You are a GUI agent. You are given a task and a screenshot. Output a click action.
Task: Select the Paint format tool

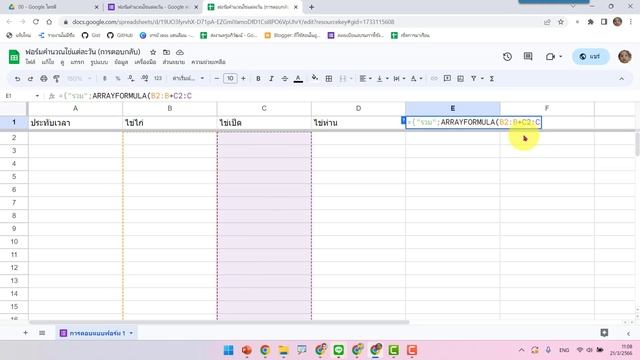click(56, 78)
